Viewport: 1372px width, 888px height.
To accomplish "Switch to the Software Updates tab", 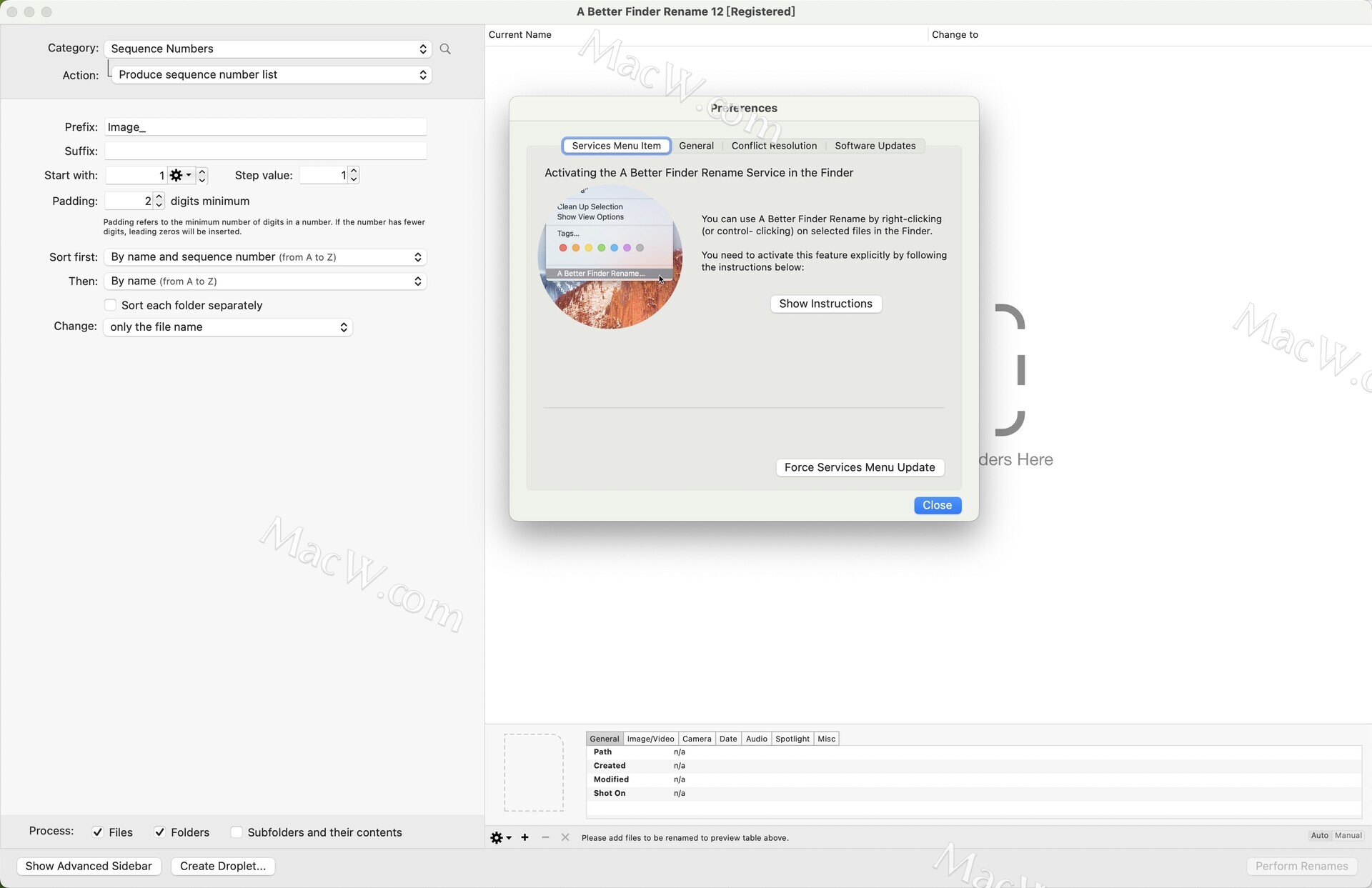I will click(875, 146).
